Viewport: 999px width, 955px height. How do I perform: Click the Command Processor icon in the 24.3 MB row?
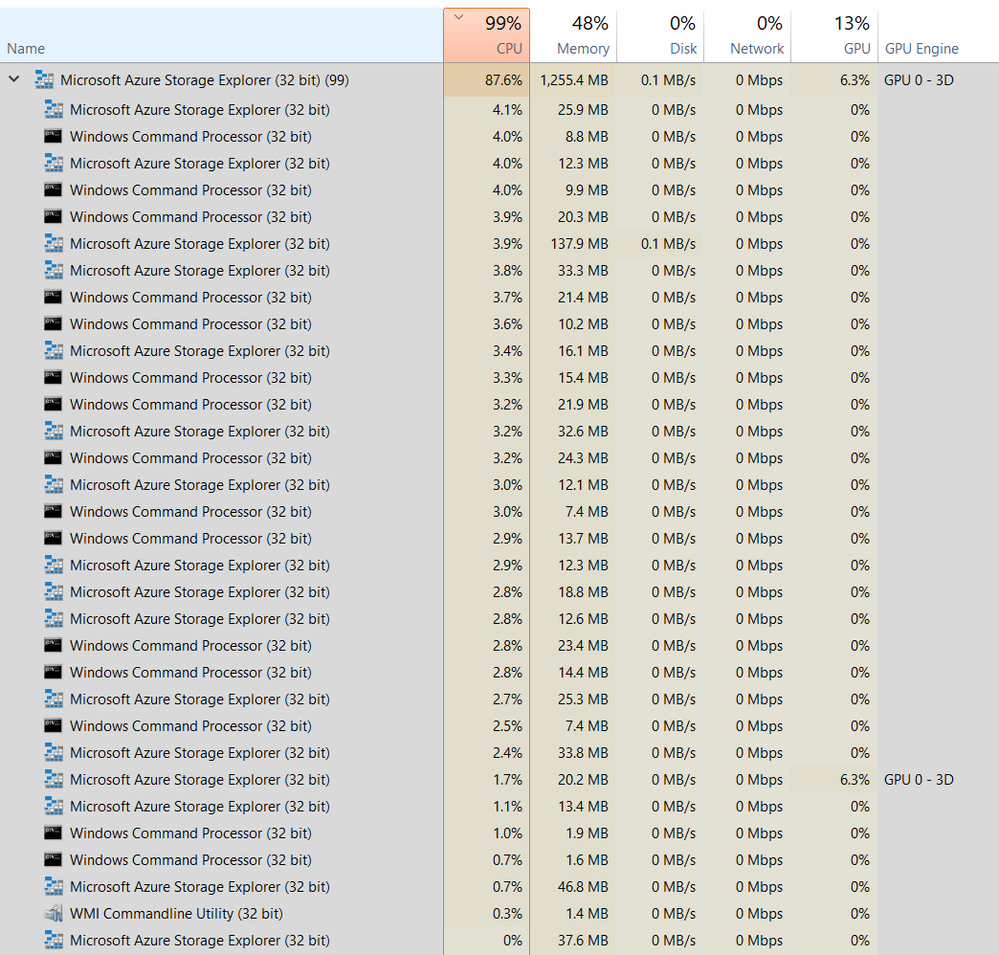click(x=53, y=457)
